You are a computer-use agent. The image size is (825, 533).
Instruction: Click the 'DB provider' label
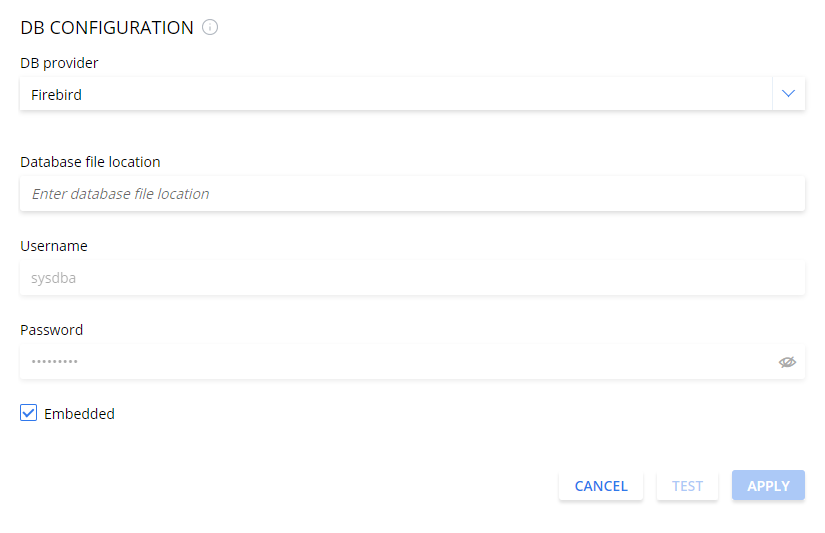(59, 63)
